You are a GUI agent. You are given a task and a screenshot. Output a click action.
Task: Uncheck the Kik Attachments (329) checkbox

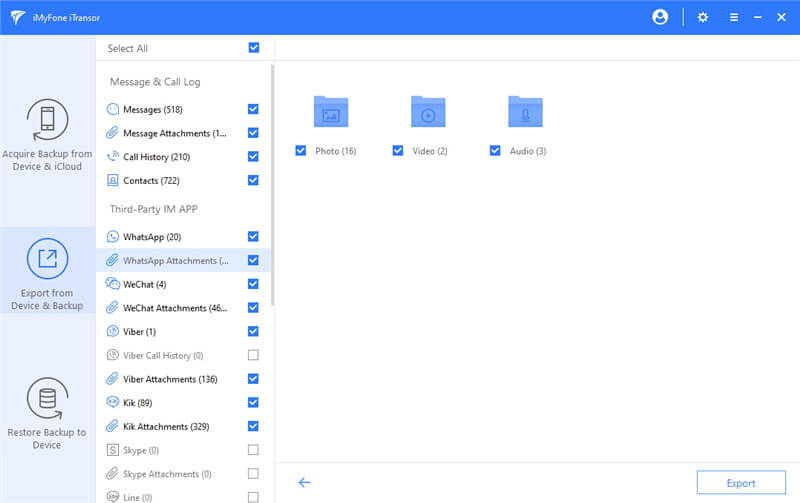(x=253, y=426)
